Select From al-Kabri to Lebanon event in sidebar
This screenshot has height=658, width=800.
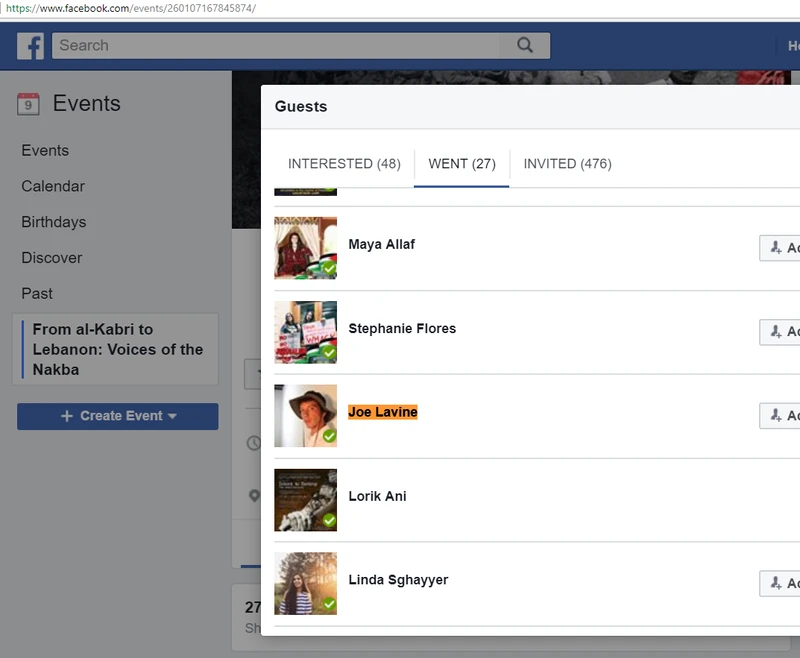(x=118, y=349)
